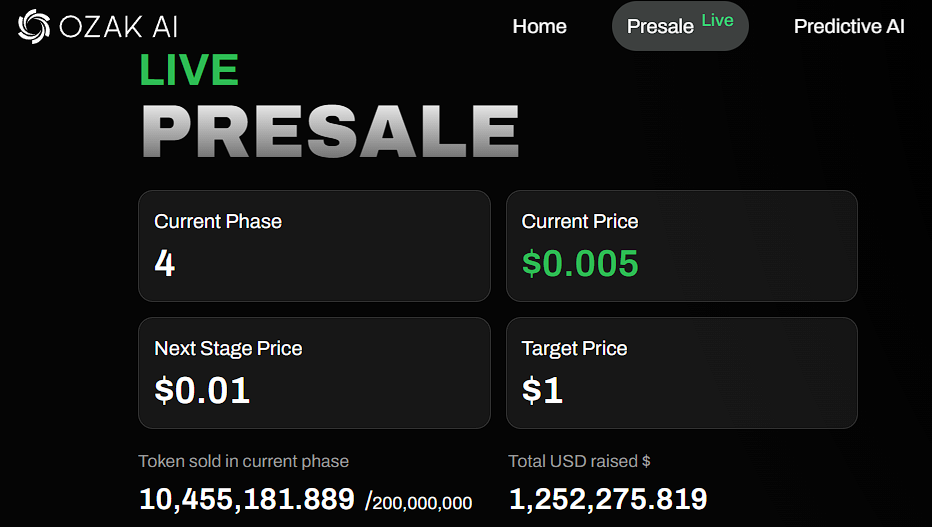Click the /200,000,000 token cap text
Viewport: 932px width, 527px height.
coord(418,503)
